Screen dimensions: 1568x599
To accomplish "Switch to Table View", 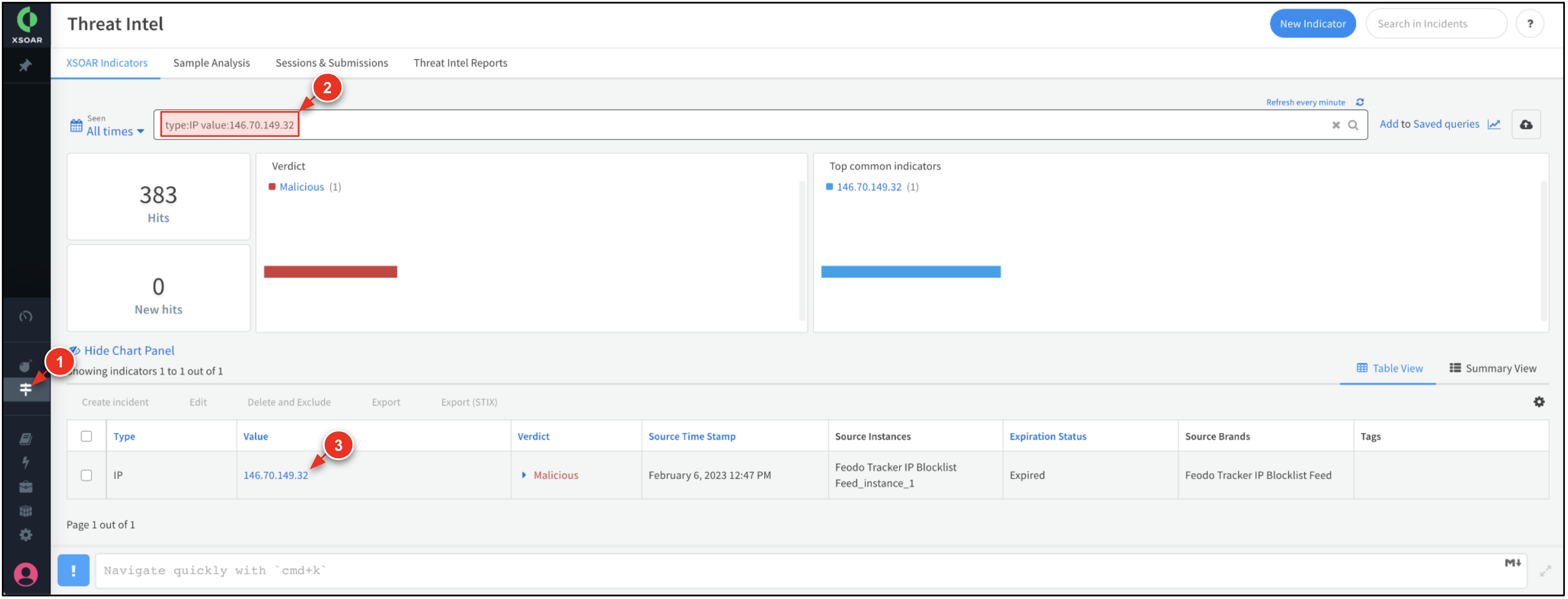I will pos(1390,369).
